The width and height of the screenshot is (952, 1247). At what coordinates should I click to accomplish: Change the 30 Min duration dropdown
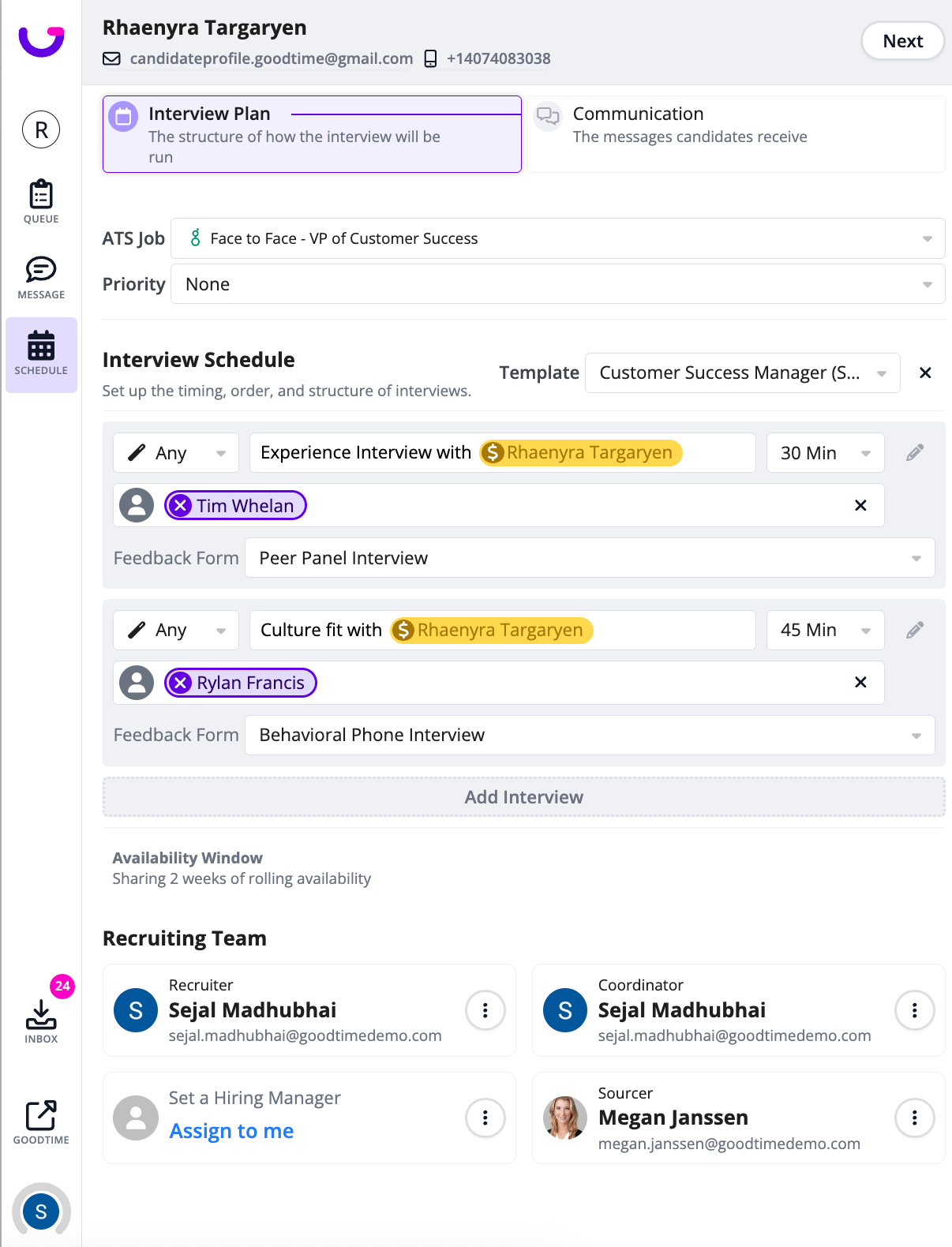(825, 453)
